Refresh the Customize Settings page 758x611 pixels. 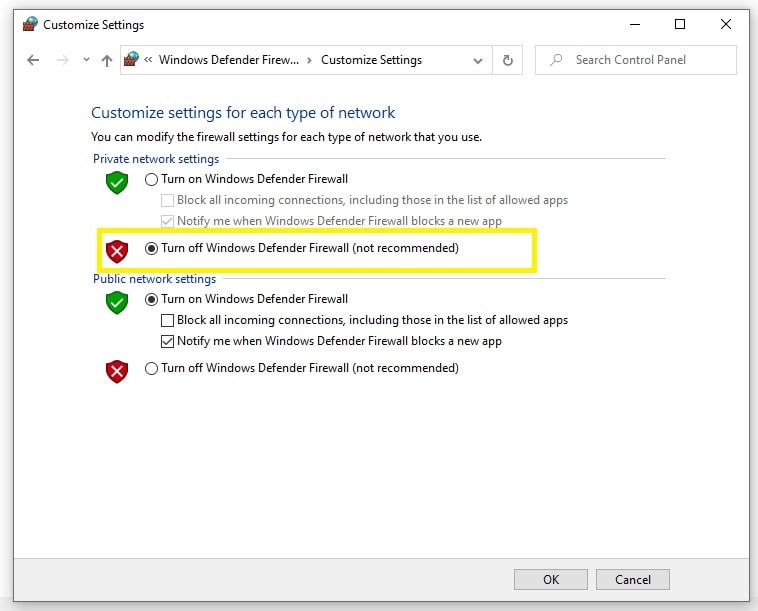(507, 60)
